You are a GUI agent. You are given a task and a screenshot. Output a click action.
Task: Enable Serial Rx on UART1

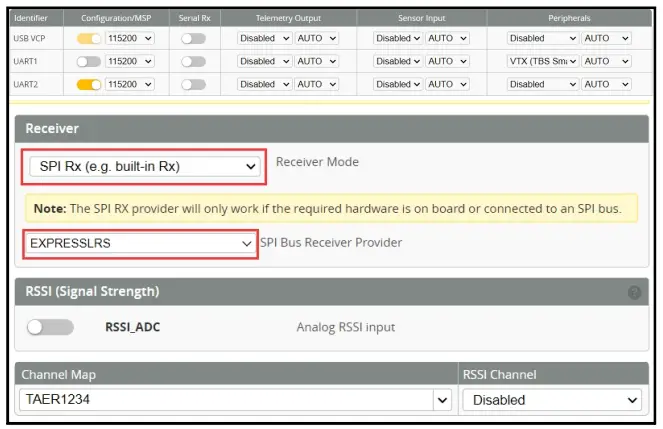coord(193,61)
